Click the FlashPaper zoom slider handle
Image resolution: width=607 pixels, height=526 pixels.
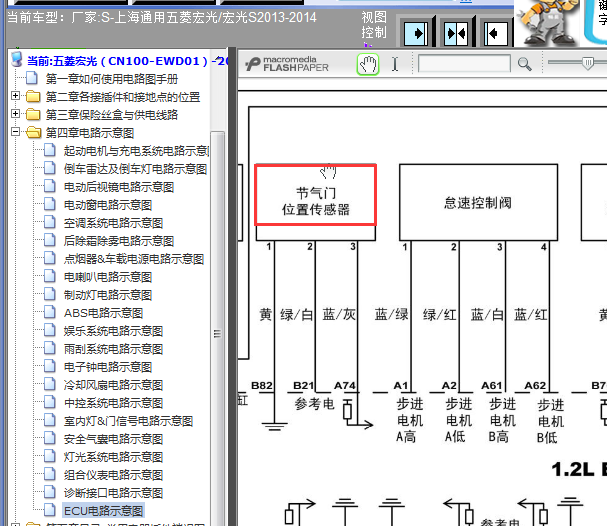tap(588, 63)
